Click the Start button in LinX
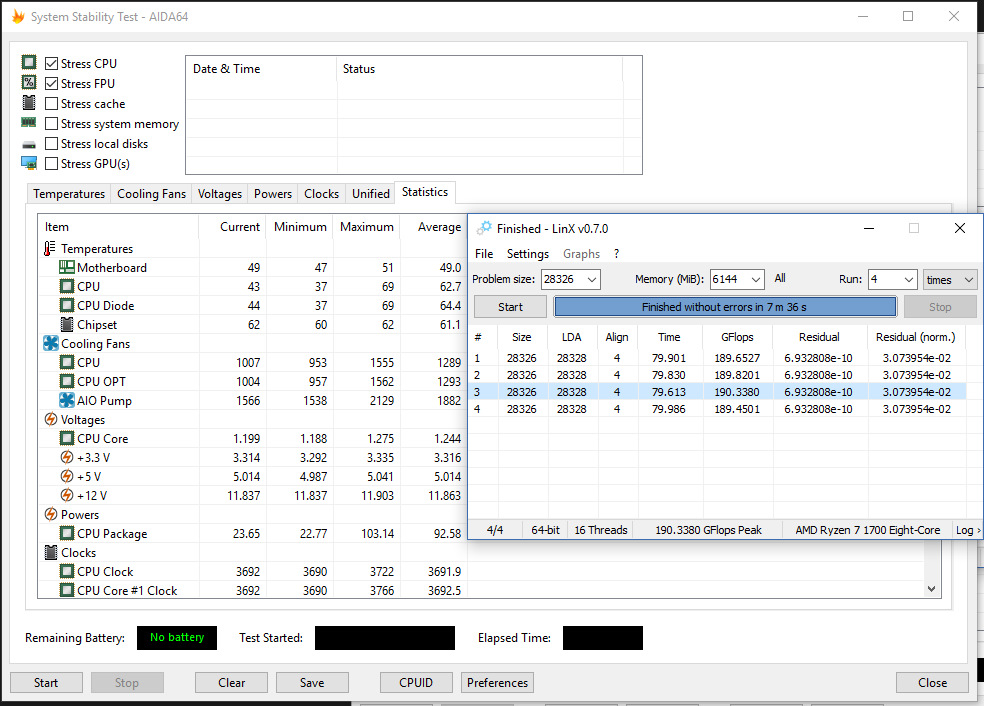 click(x=510, y=307)
